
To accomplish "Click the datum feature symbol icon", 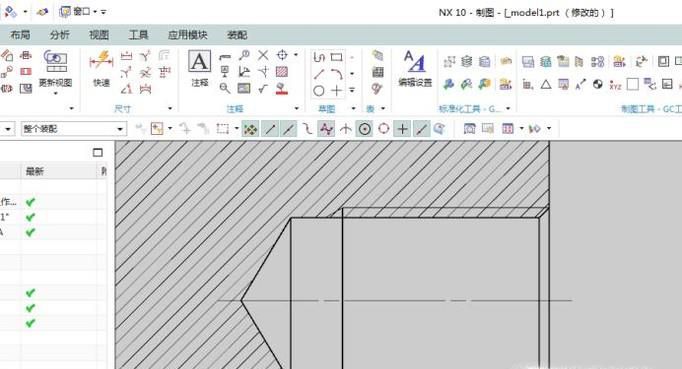I will tap(225, 72).
